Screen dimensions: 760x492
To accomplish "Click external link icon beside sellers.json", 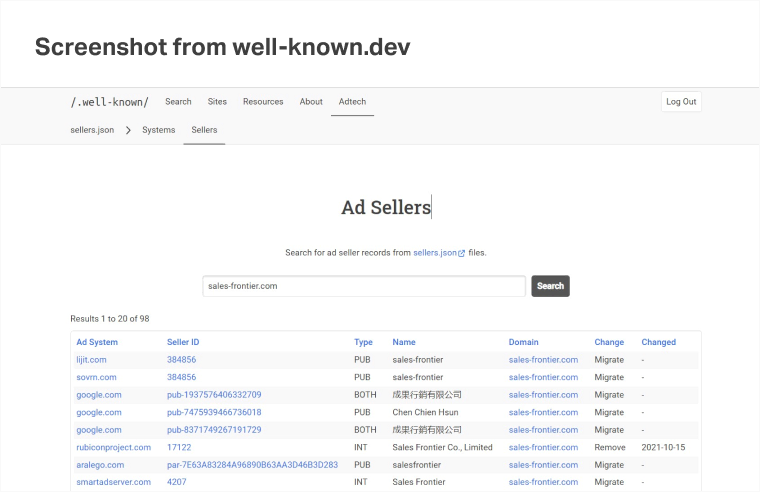I will (x=461, y=253).
